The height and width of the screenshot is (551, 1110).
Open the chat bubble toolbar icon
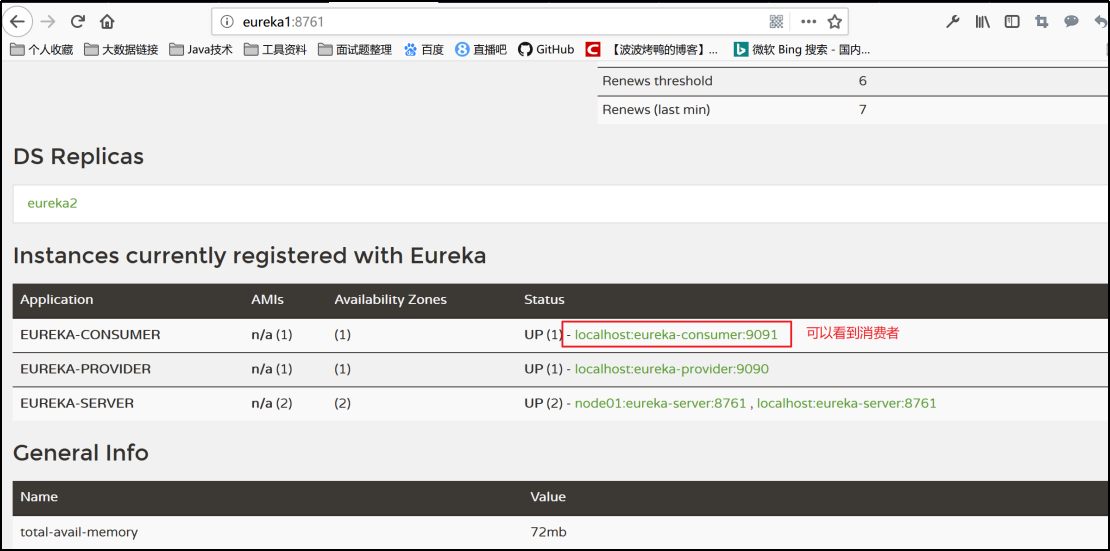(1071, 22)
